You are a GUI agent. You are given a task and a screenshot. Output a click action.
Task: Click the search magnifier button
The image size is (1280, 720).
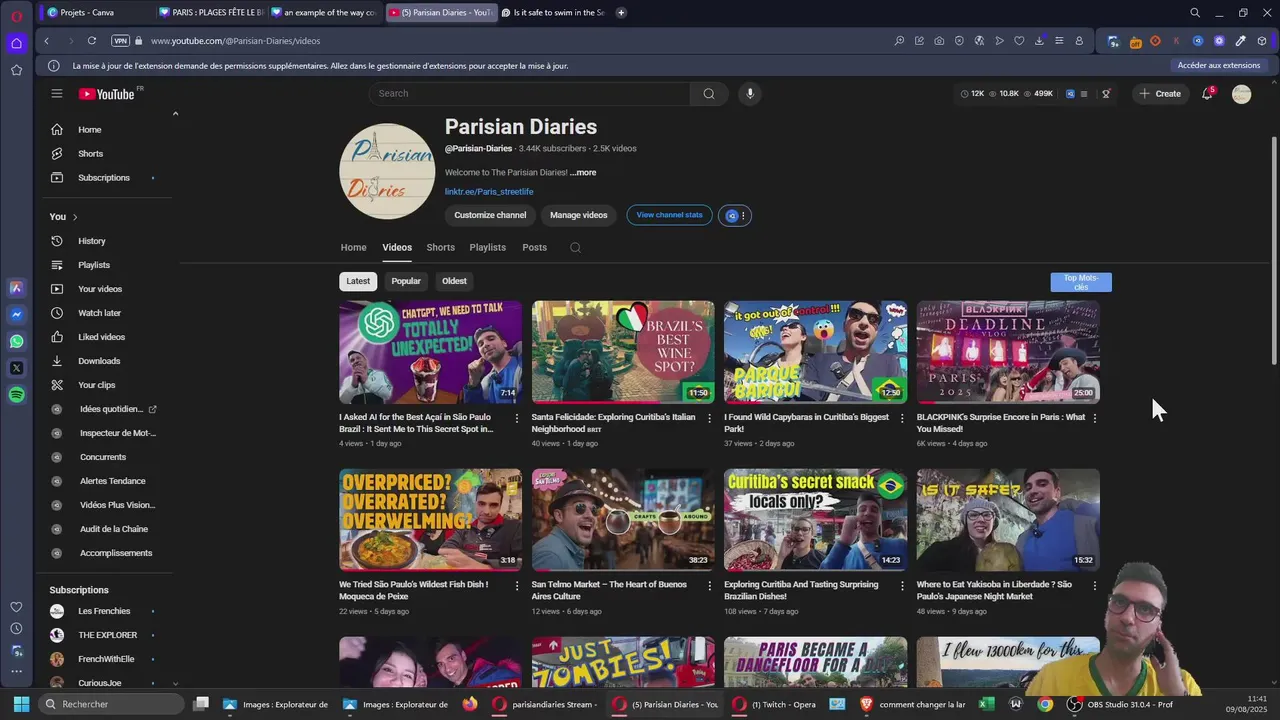(x=709, y=93)
